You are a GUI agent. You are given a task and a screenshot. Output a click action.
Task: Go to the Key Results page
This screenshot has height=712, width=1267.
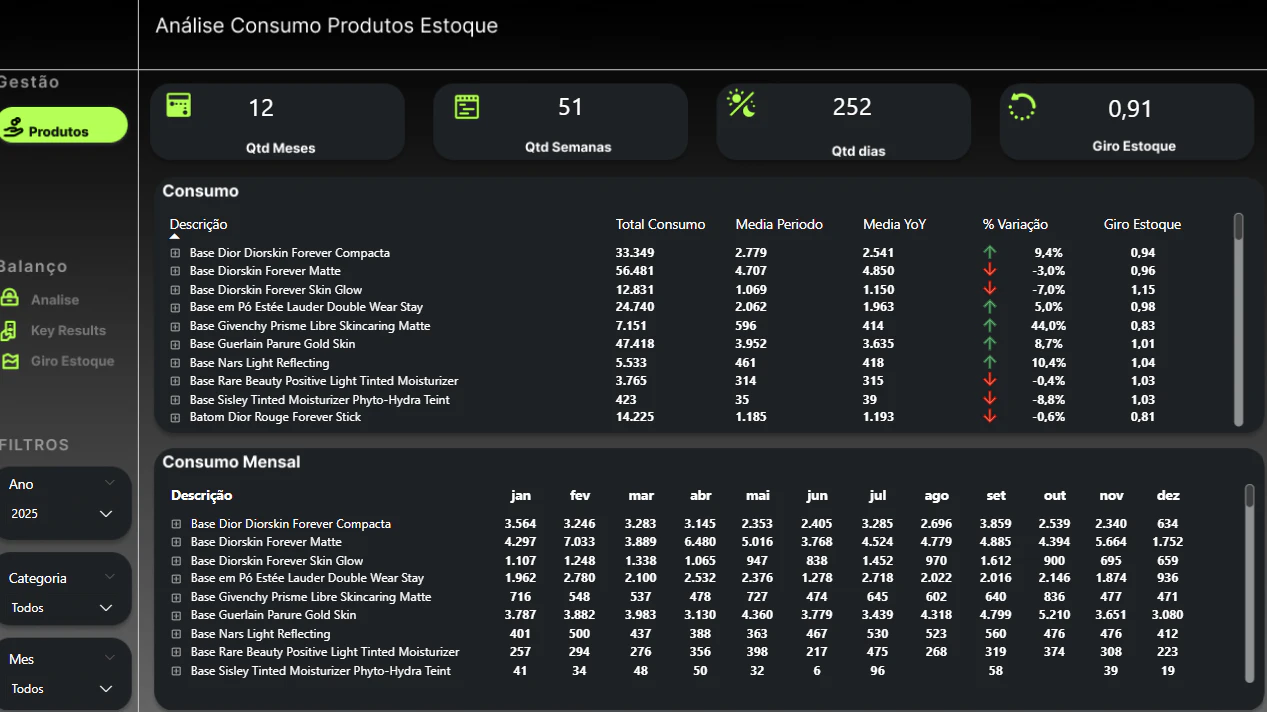pyautogui.click(x=68, y=330)
